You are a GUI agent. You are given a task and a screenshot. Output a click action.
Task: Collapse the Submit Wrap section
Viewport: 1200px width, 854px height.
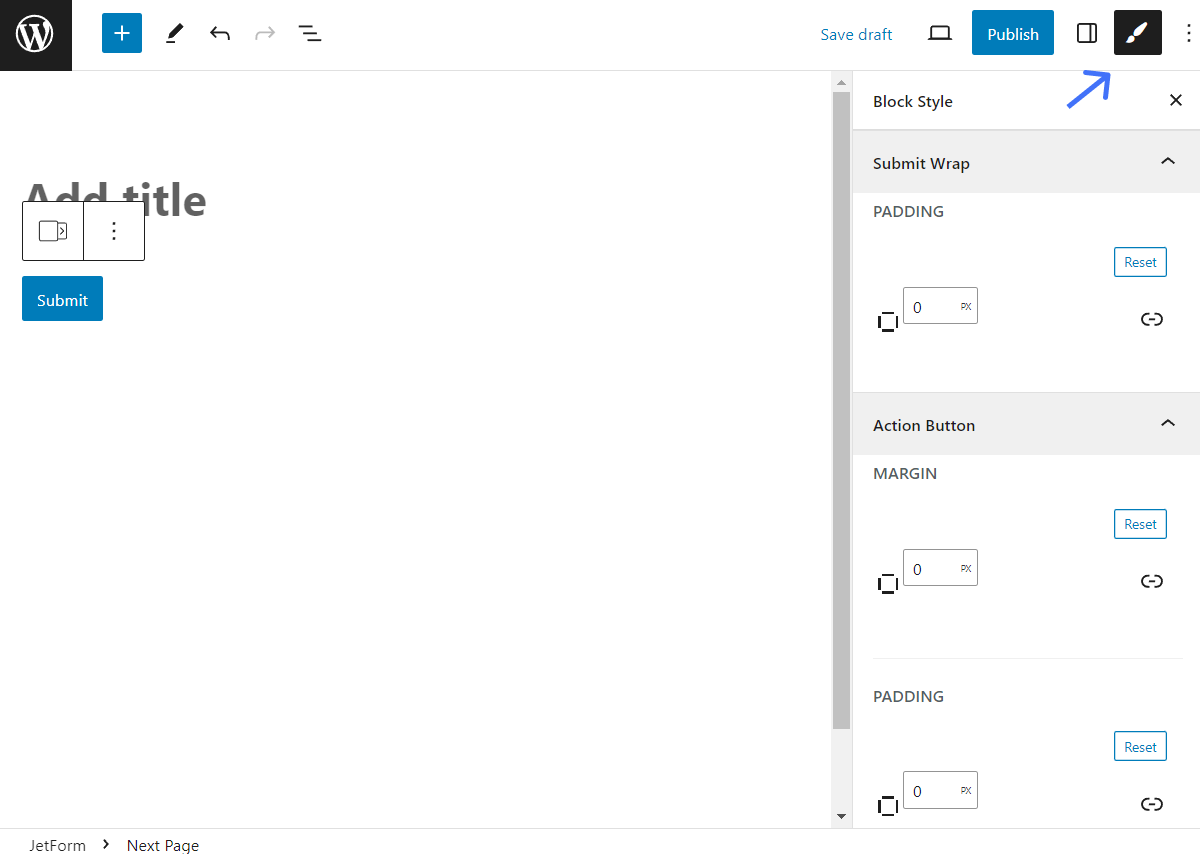tap(1167, 161)
